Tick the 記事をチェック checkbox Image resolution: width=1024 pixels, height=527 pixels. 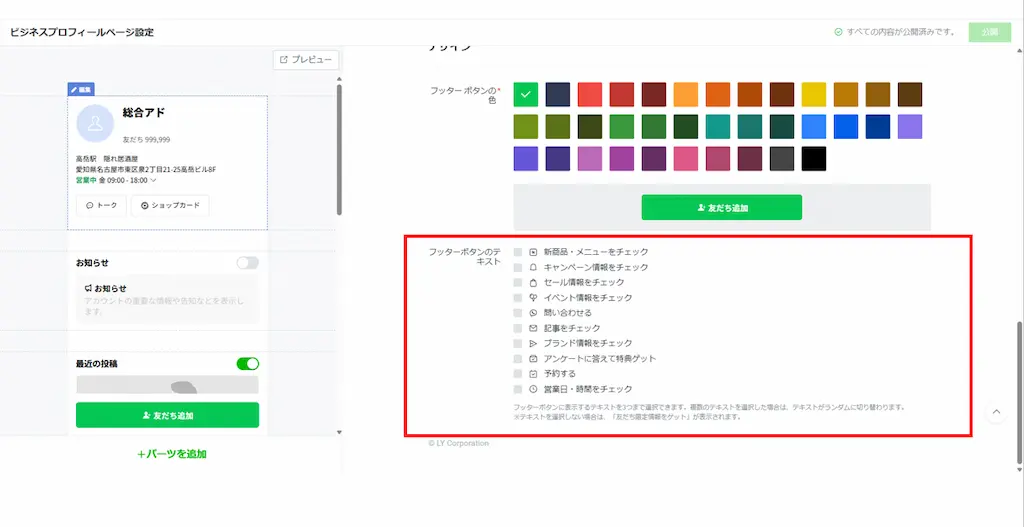coord(518,328)
